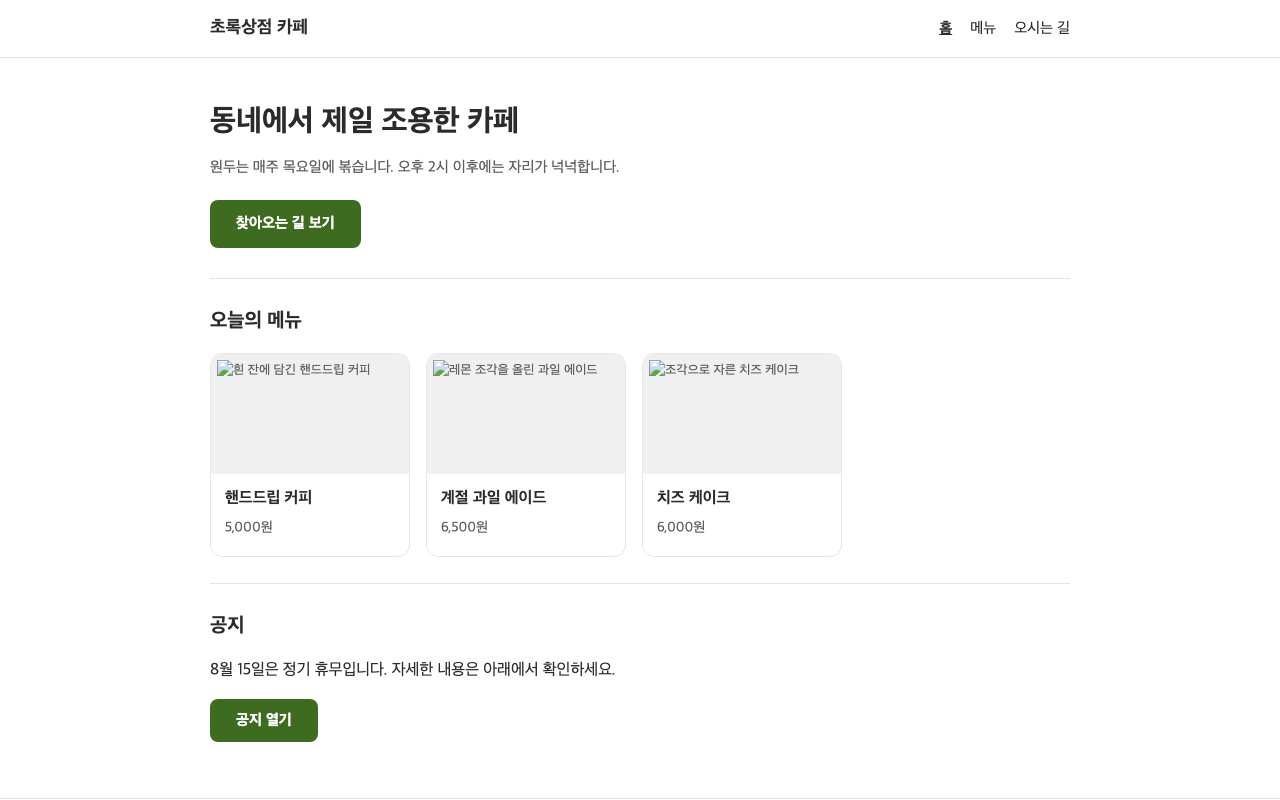
Task: Click the 공지 열기 button
Action: click(x=264, y=720)
